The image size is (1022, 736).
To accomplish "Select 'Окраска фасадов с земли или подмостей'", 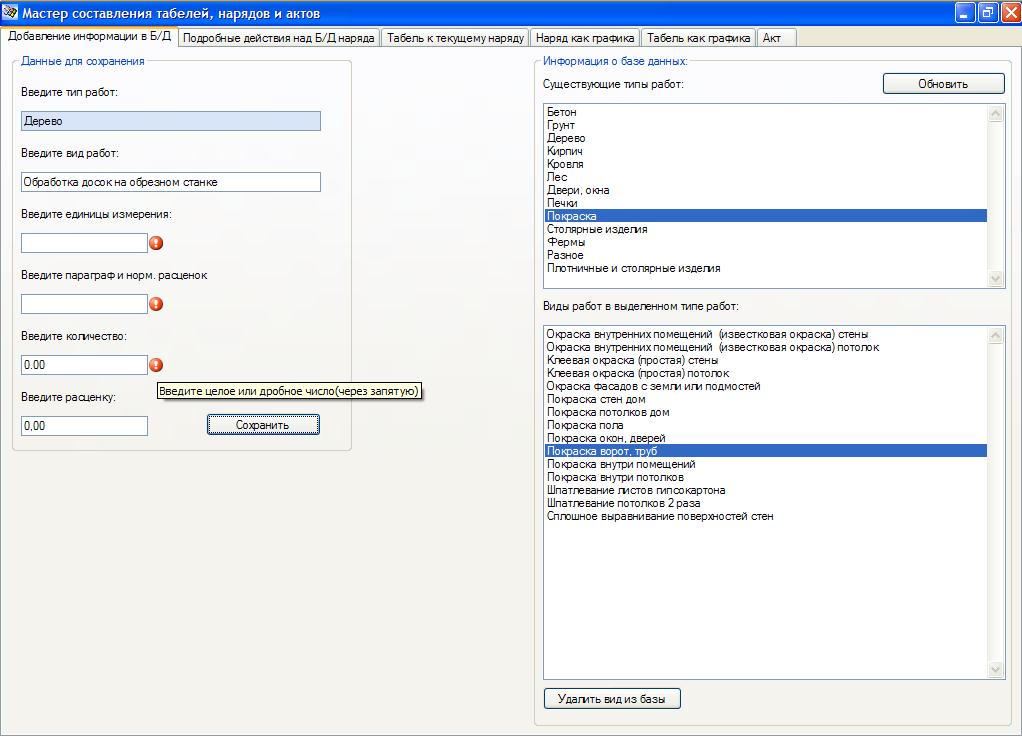I will (x=766, y=387).
